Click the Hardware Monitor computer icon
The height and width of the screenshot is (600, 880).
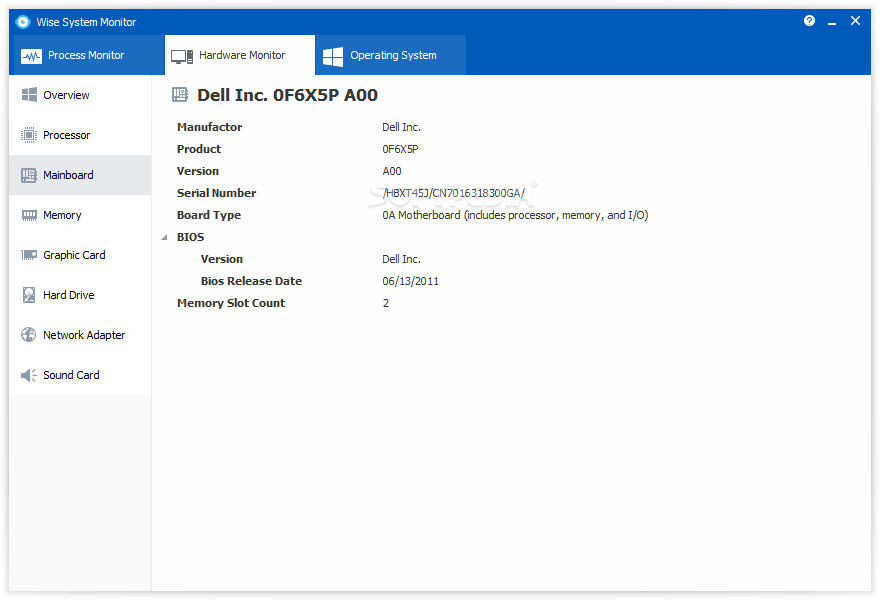pos(182,56)
